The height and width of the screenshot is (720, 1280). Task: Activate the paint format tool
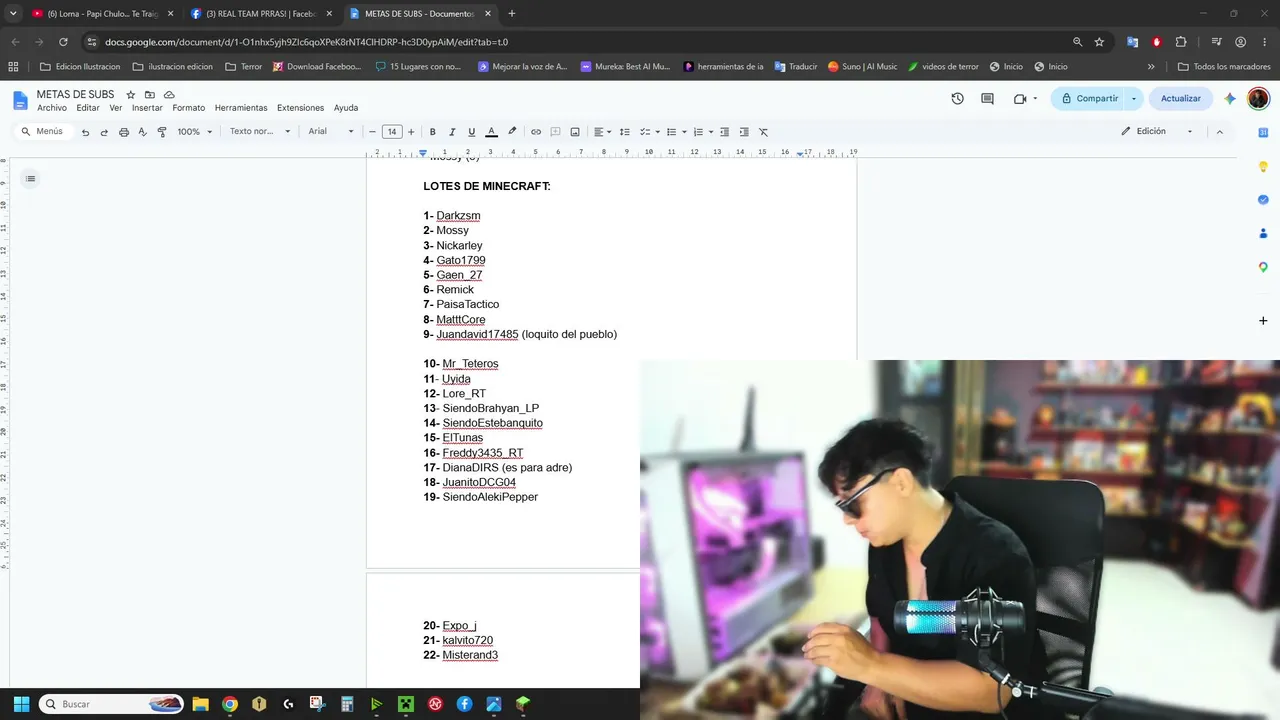coord(162,132)
